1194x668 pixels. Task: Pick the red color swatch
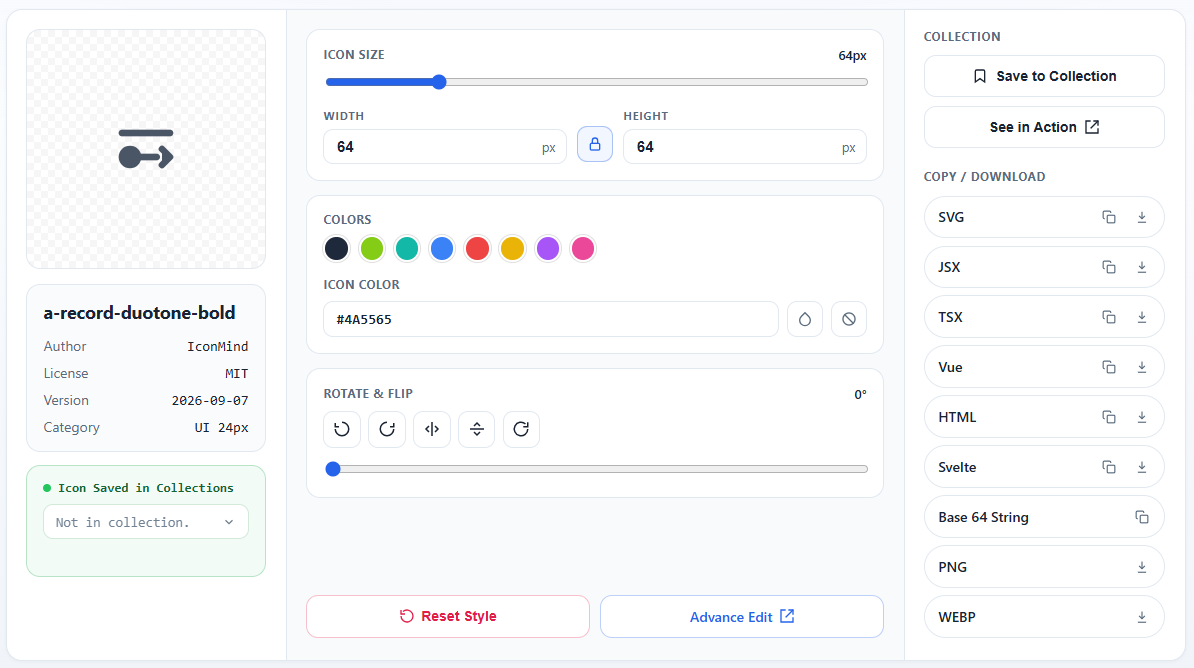pos(477,248)
